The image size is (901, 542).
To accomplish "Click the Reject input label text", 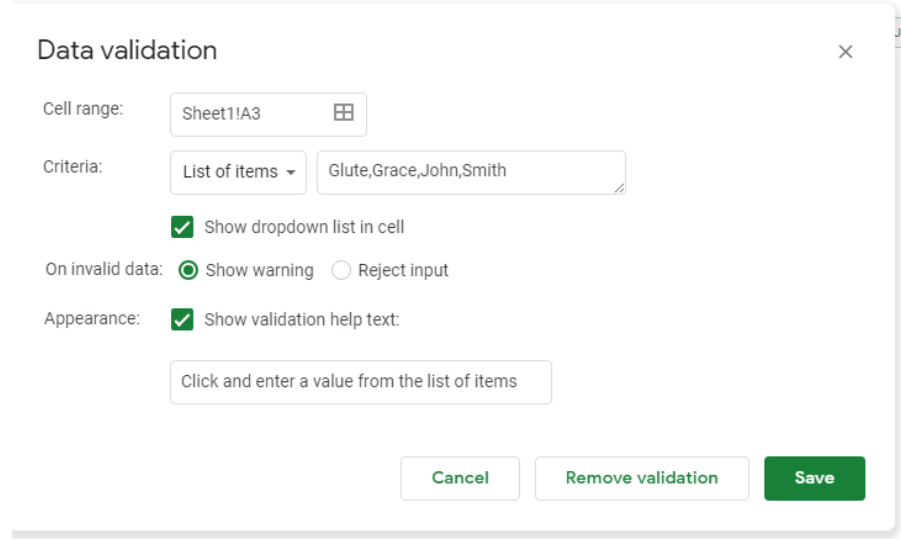I will click(x=403, y=271).
